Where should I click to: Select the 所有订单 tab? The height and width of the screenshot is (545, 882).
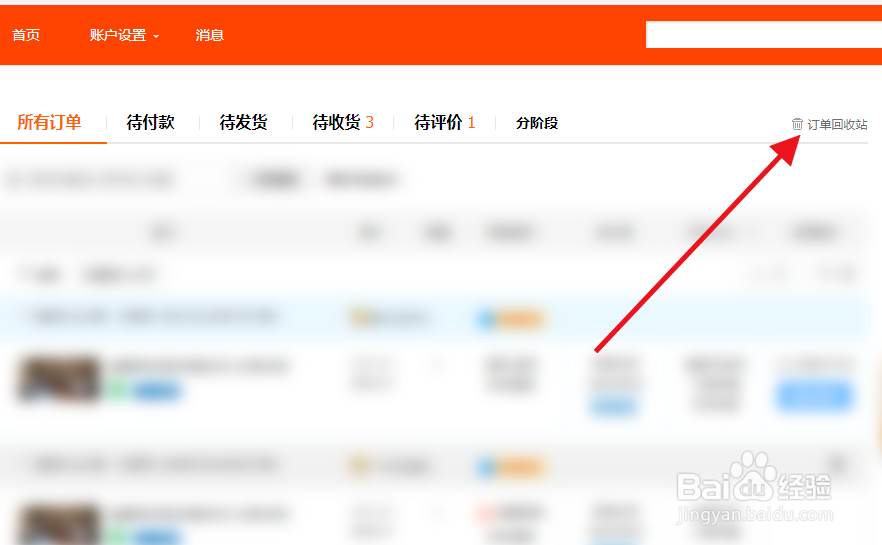tap(50, 122)
